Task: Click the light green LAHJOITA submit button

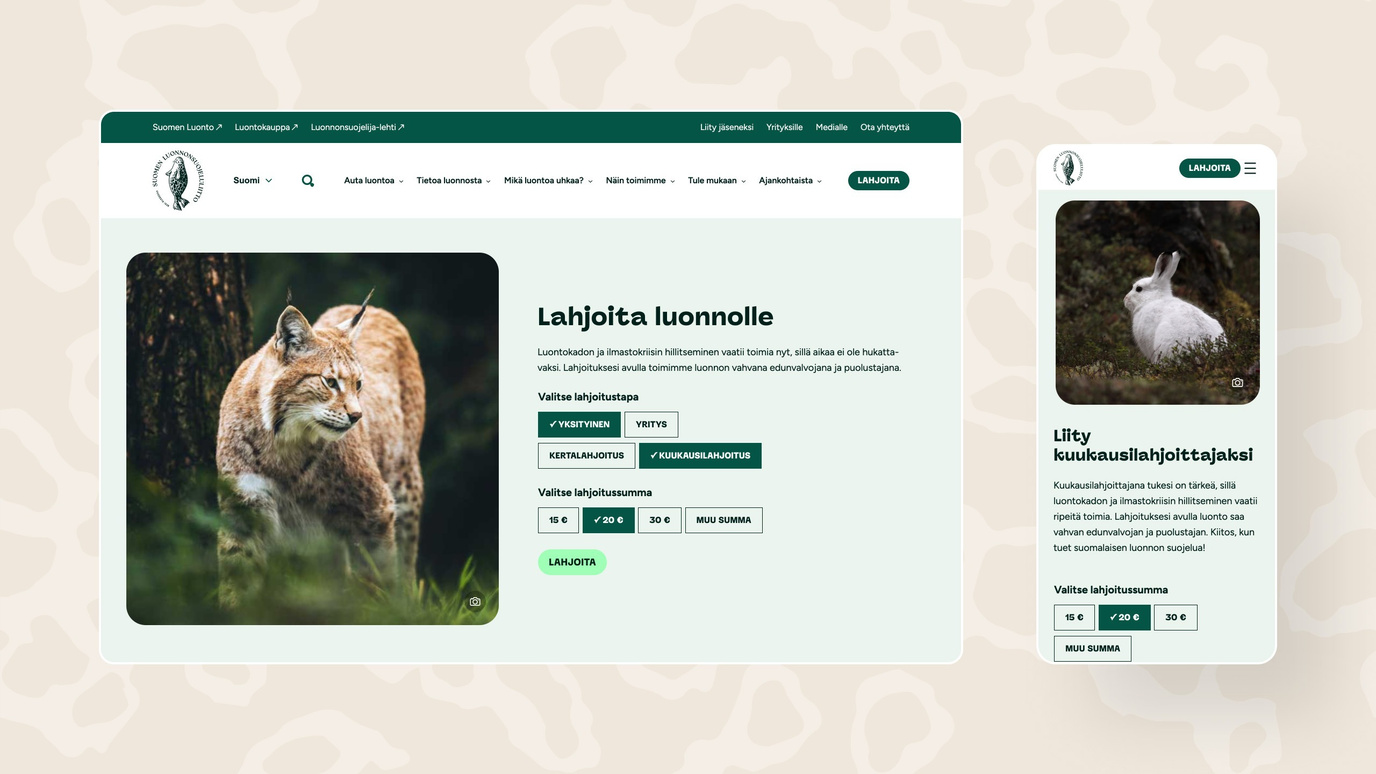Action: (x=572, y=562)
